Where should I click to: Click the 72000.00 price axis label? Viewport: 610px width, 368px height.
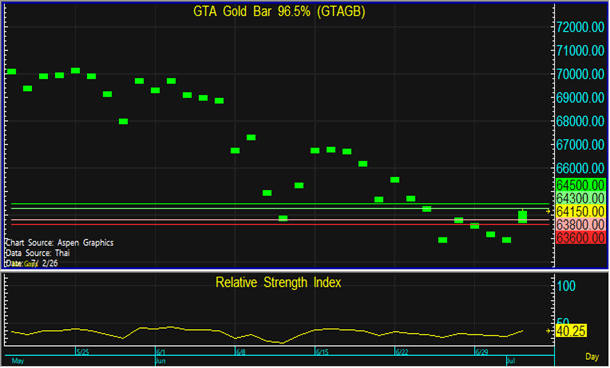click(x=580, y=27)
